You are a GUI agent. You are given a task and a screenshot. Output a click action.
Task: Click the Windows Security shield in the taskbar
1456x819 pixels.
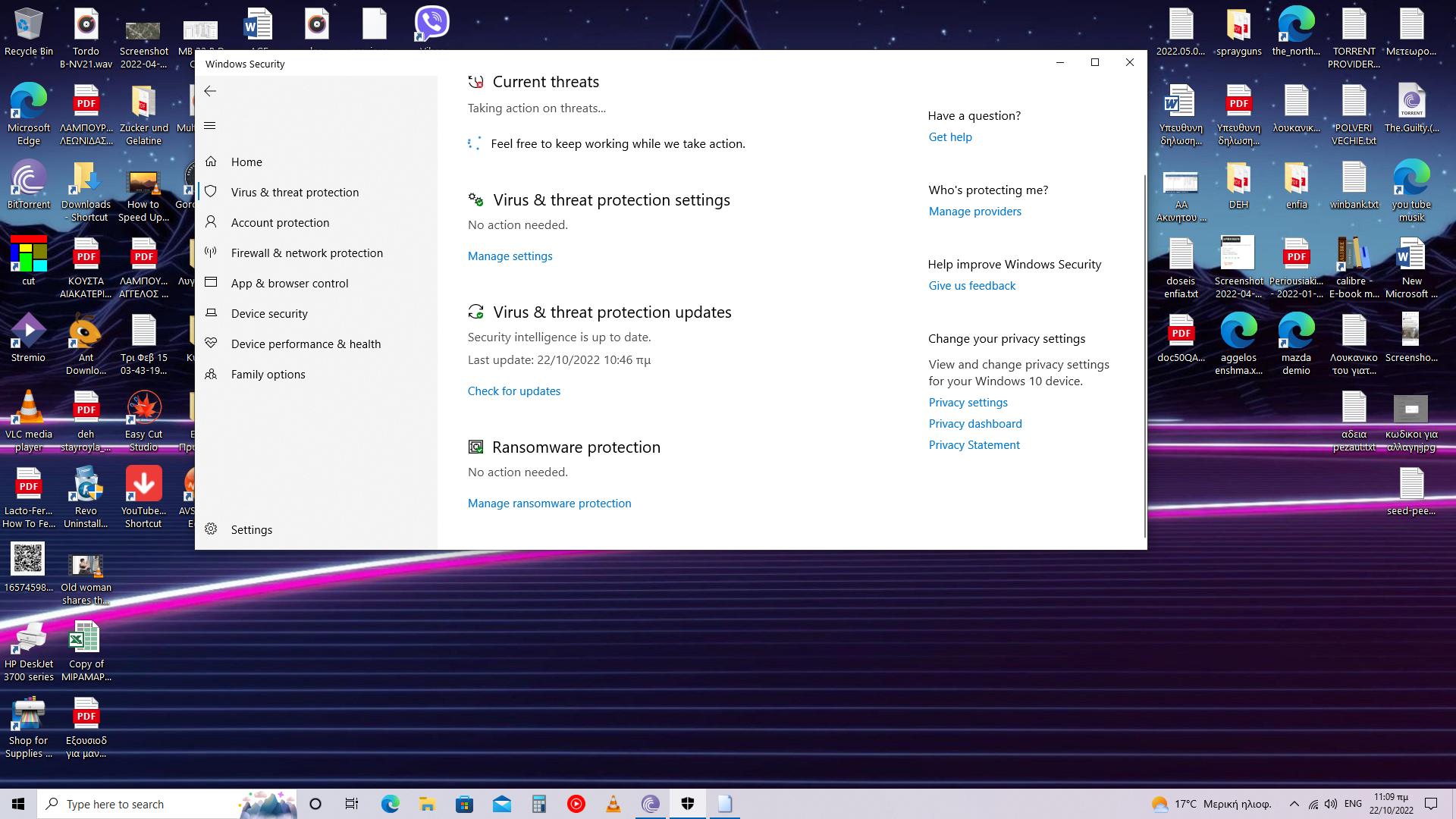coord(687,804)
